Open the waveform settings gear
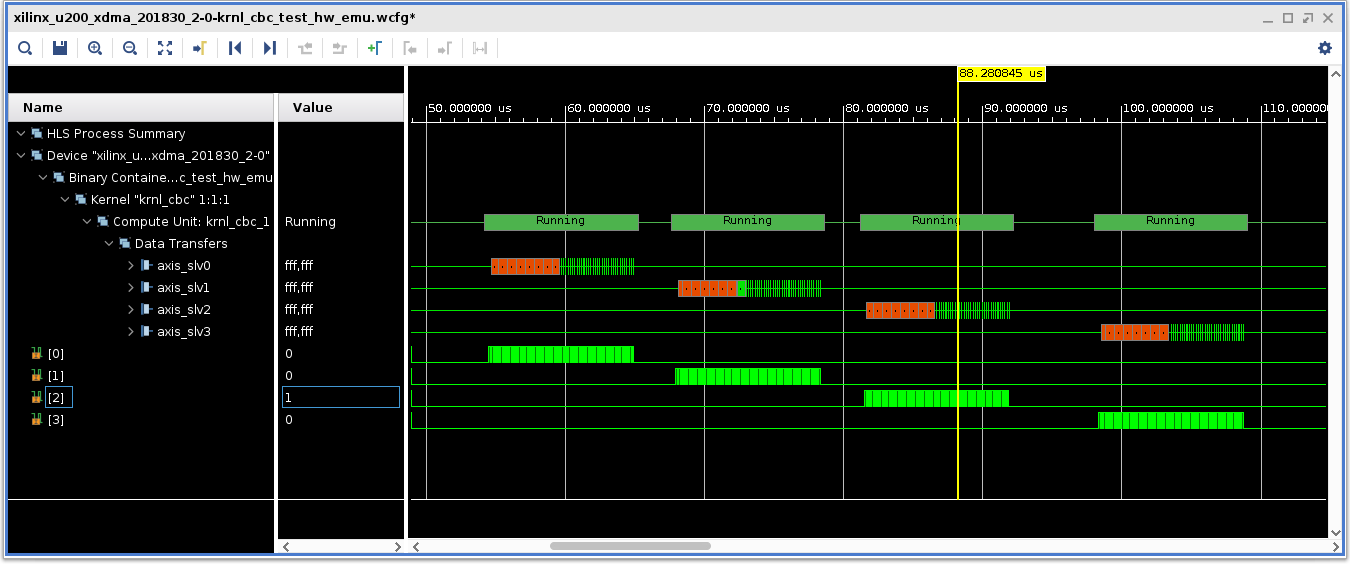 tap(1325, 48)
